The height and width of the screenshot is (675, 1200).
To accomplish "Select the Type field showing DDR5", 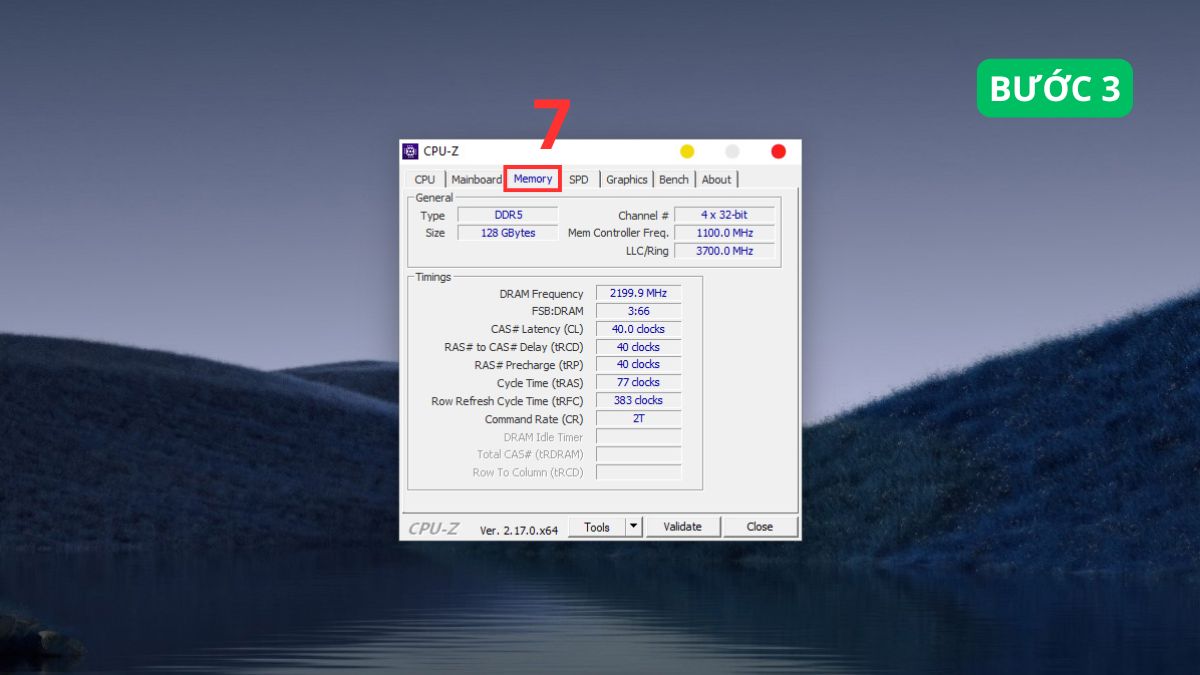I will (507, 214).
